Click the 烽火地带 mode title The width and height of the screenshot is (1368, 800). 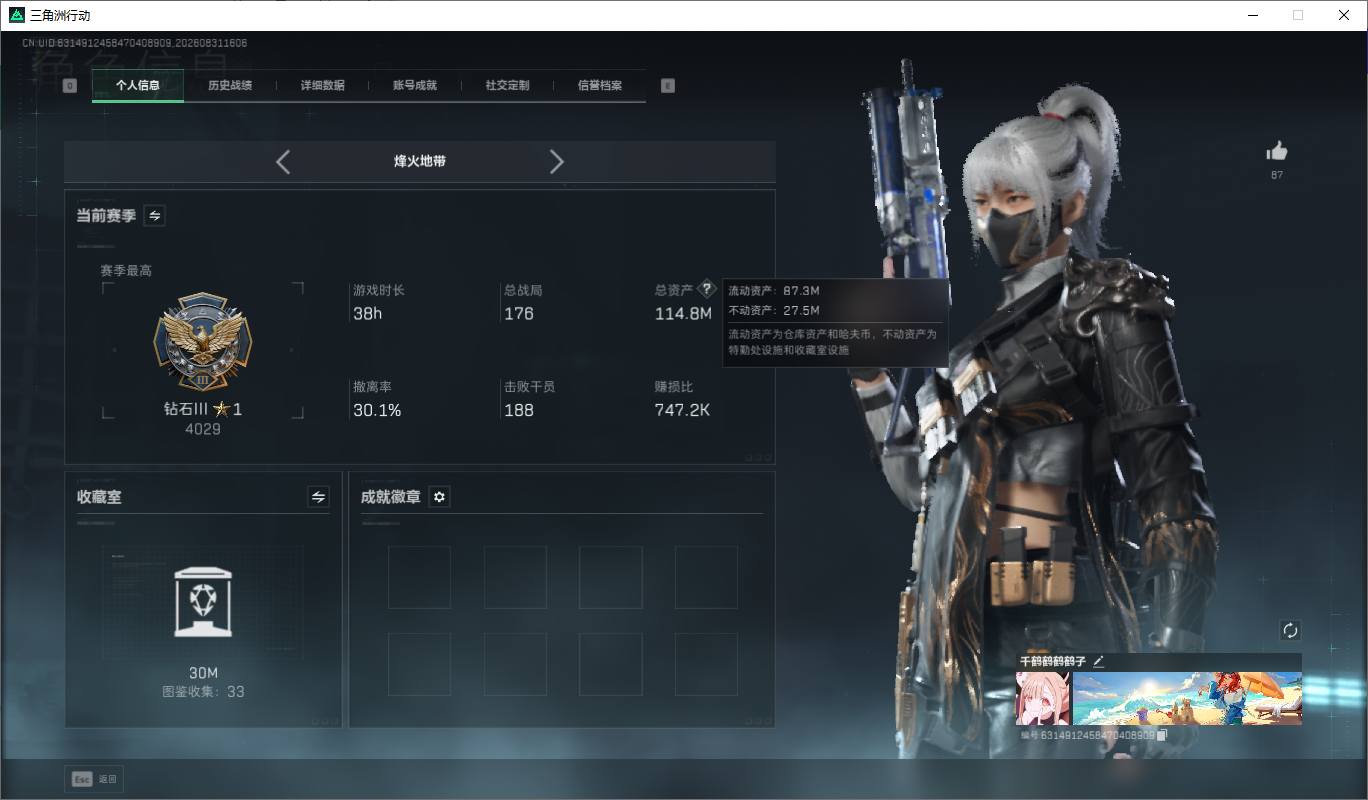point(420,161)
